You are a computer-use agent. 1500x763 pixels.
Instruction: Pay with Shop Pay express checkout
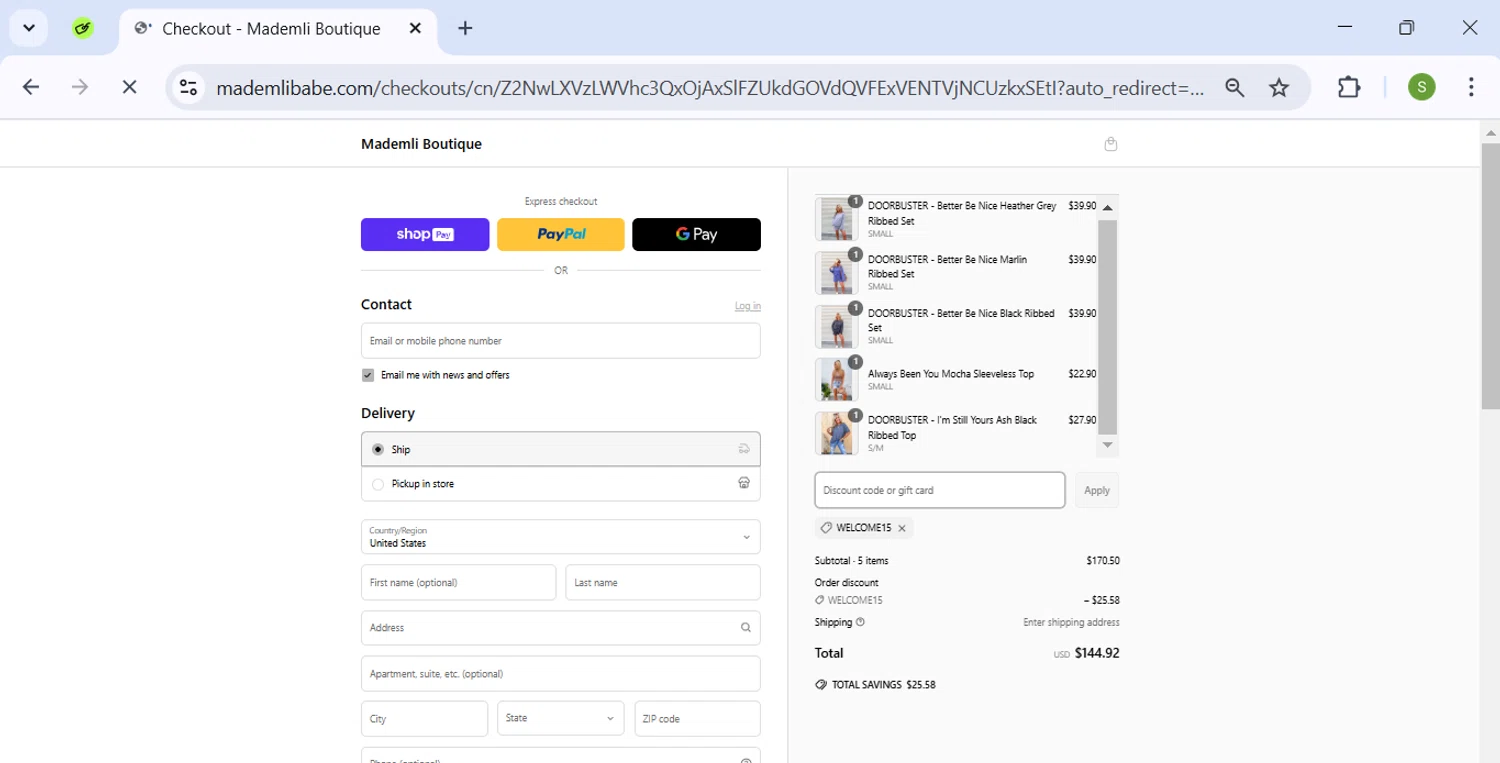425,234
